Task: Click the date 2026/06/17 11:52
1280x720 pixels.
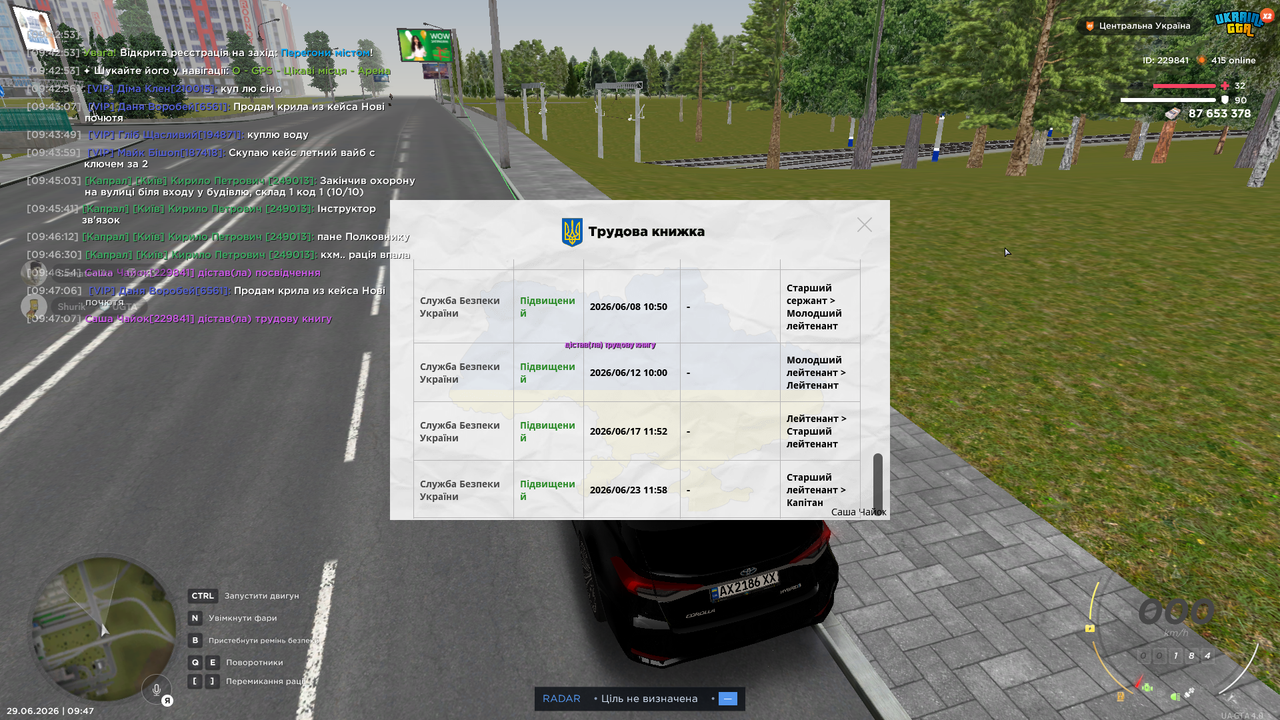Action: click(628, 432)
